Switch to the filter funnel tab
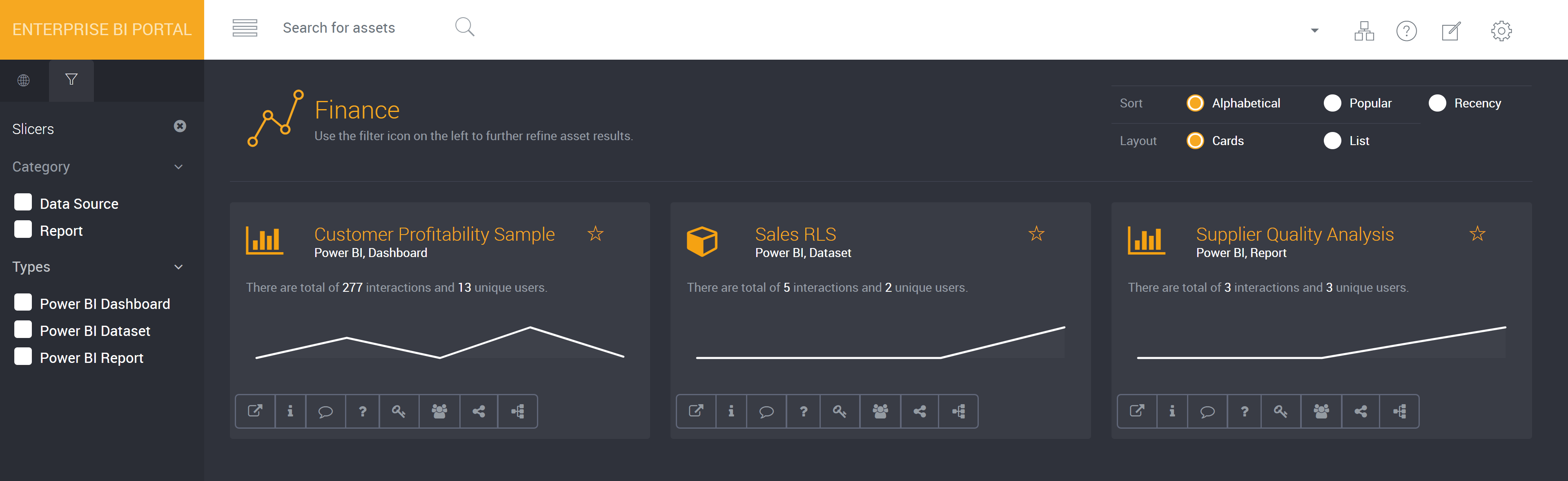The image size is (1568, 481). point(71,80)
